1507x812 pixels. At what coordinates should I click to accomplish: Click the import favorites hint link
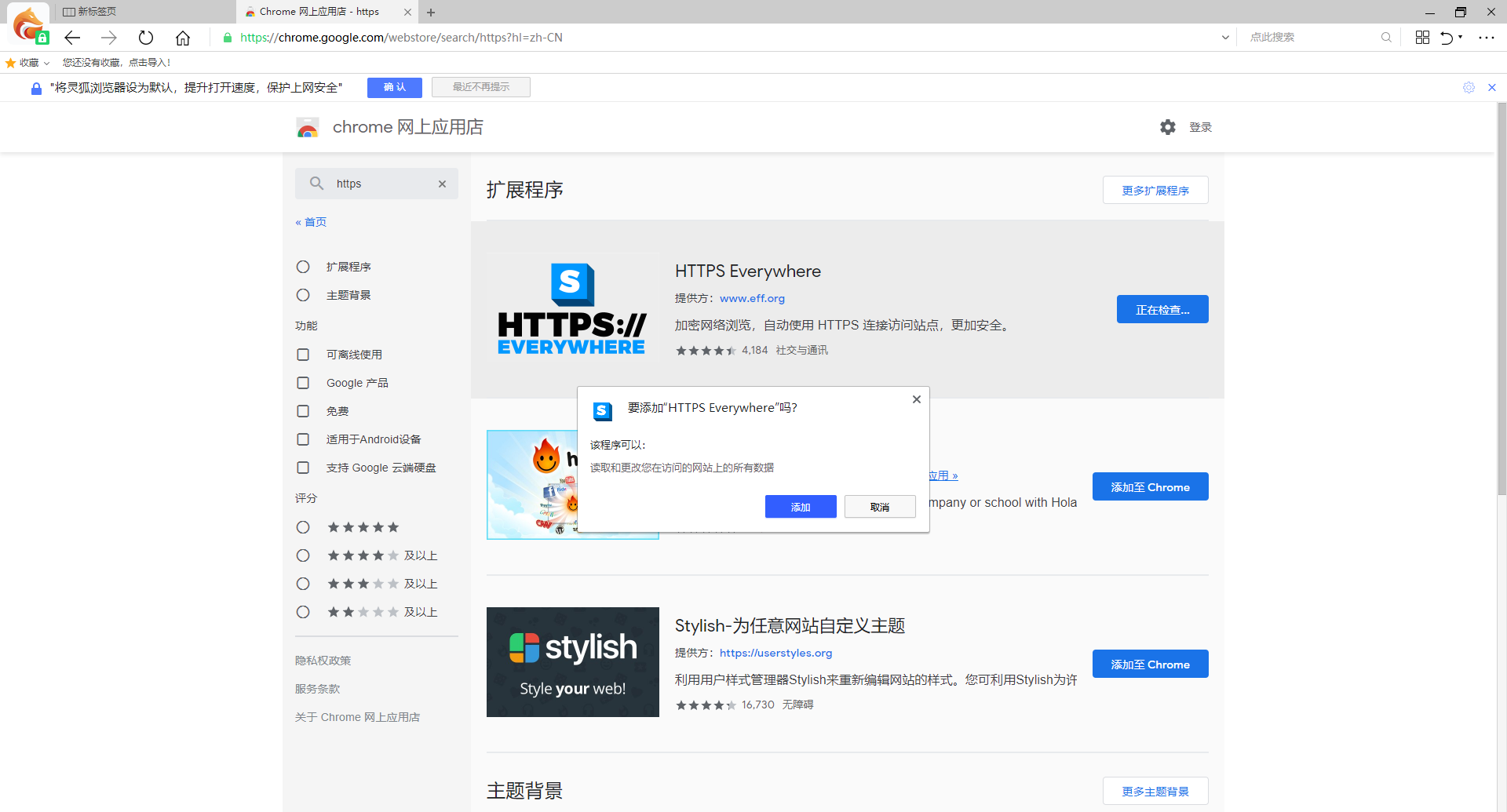116,63
